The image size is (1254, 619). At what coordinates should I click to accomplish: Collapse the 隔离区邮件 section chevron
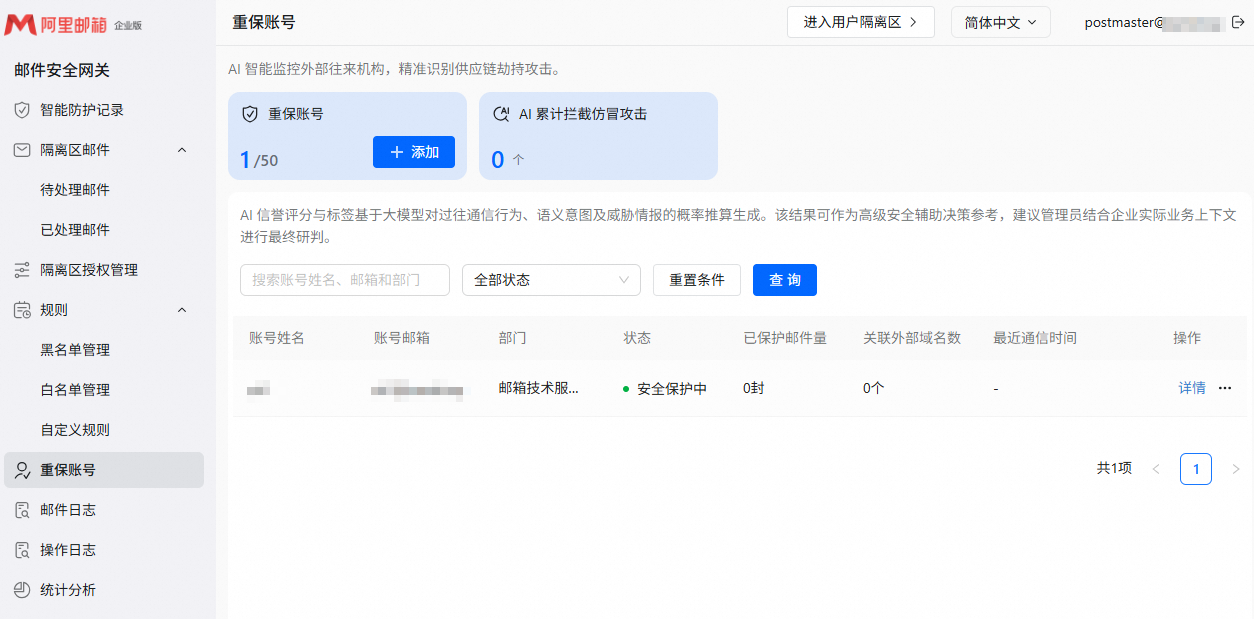[x=182, y=150]
